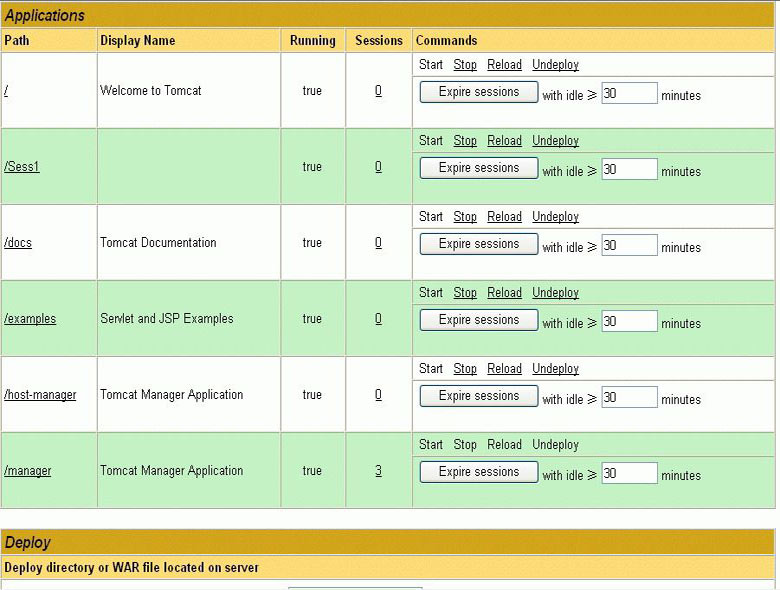Stop the /Sess1 application

[x=465, y=141]
